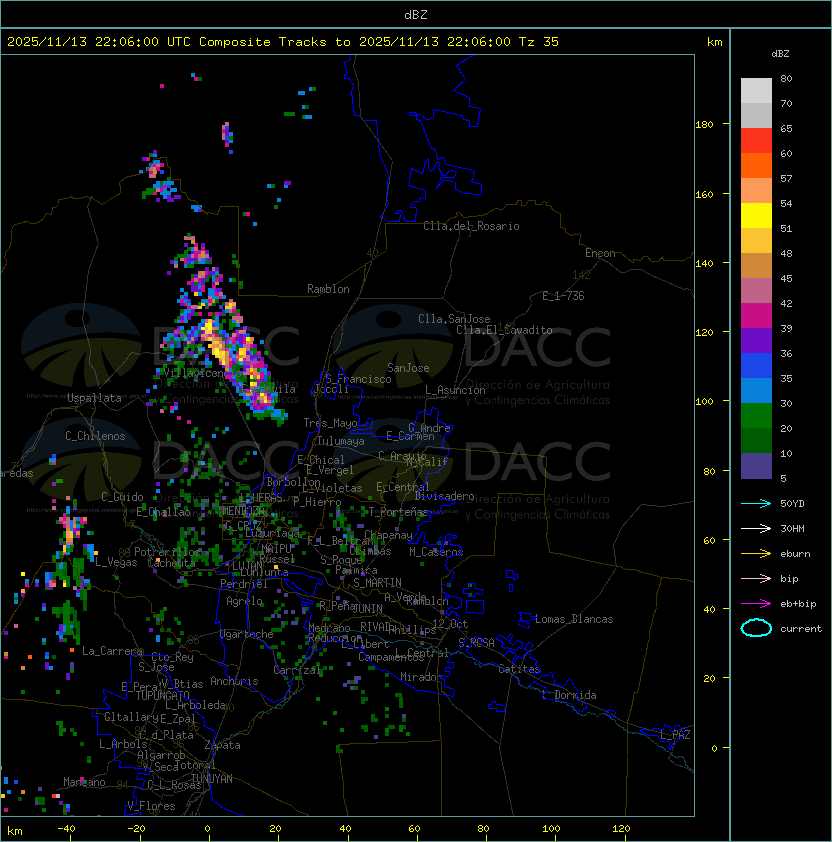Image resolution: width=832 pixels, height=842 pixels.
Task: Click the 'S_Francisco' map label
Action: click(x=358, y=379)
